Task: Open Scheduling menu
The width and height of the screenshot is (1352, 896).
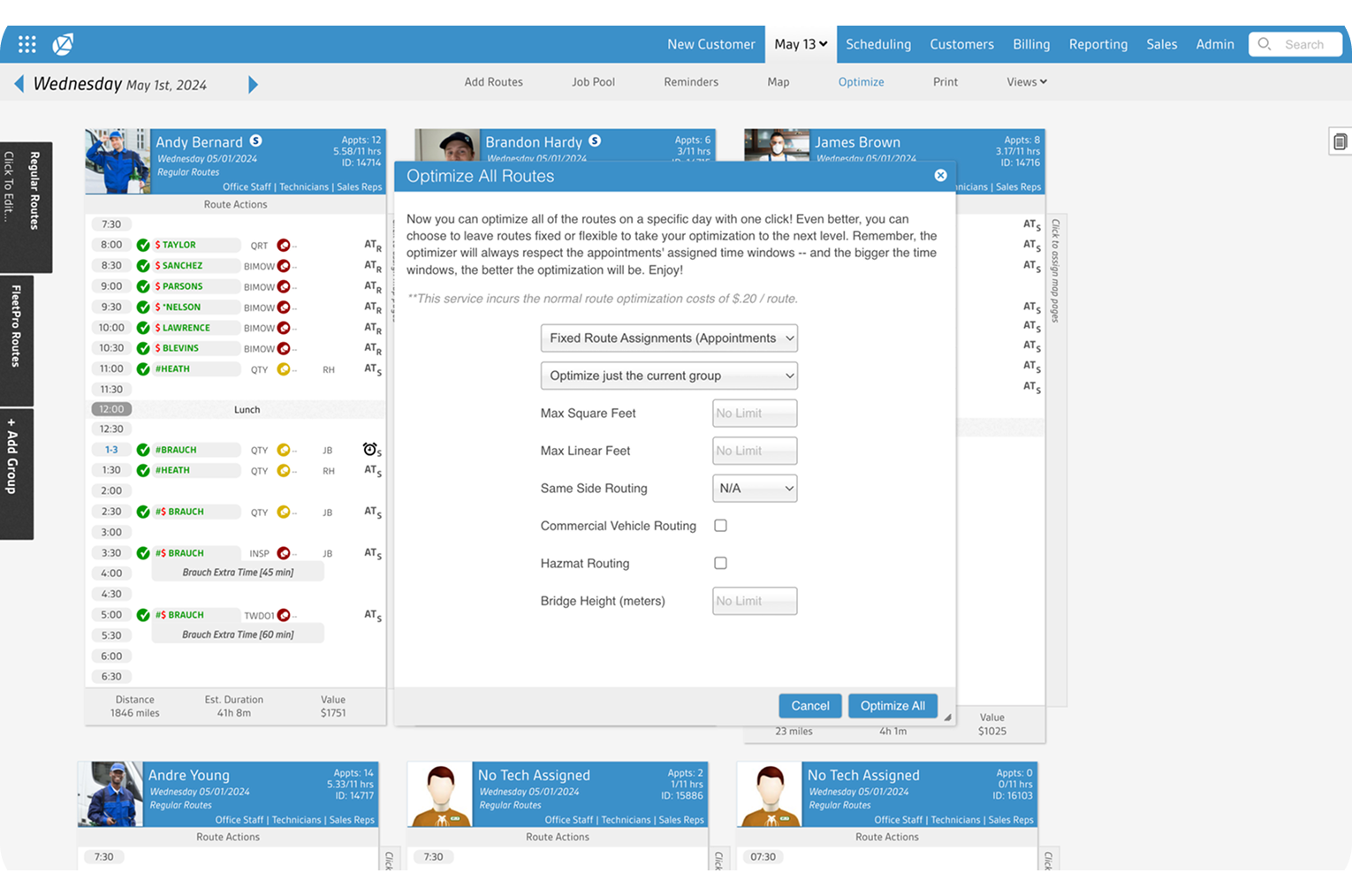Action: click(x=878, y=44)
